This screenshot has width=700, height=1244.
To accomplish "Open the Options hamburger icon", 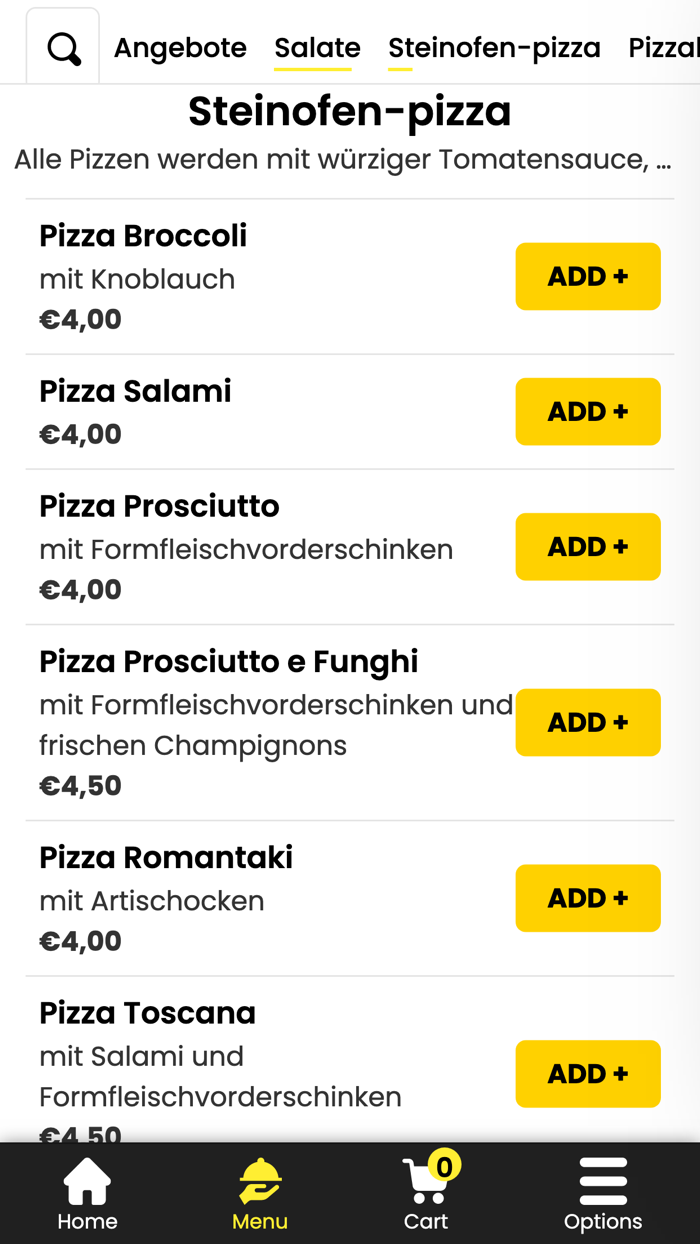I will point(603,1180).
